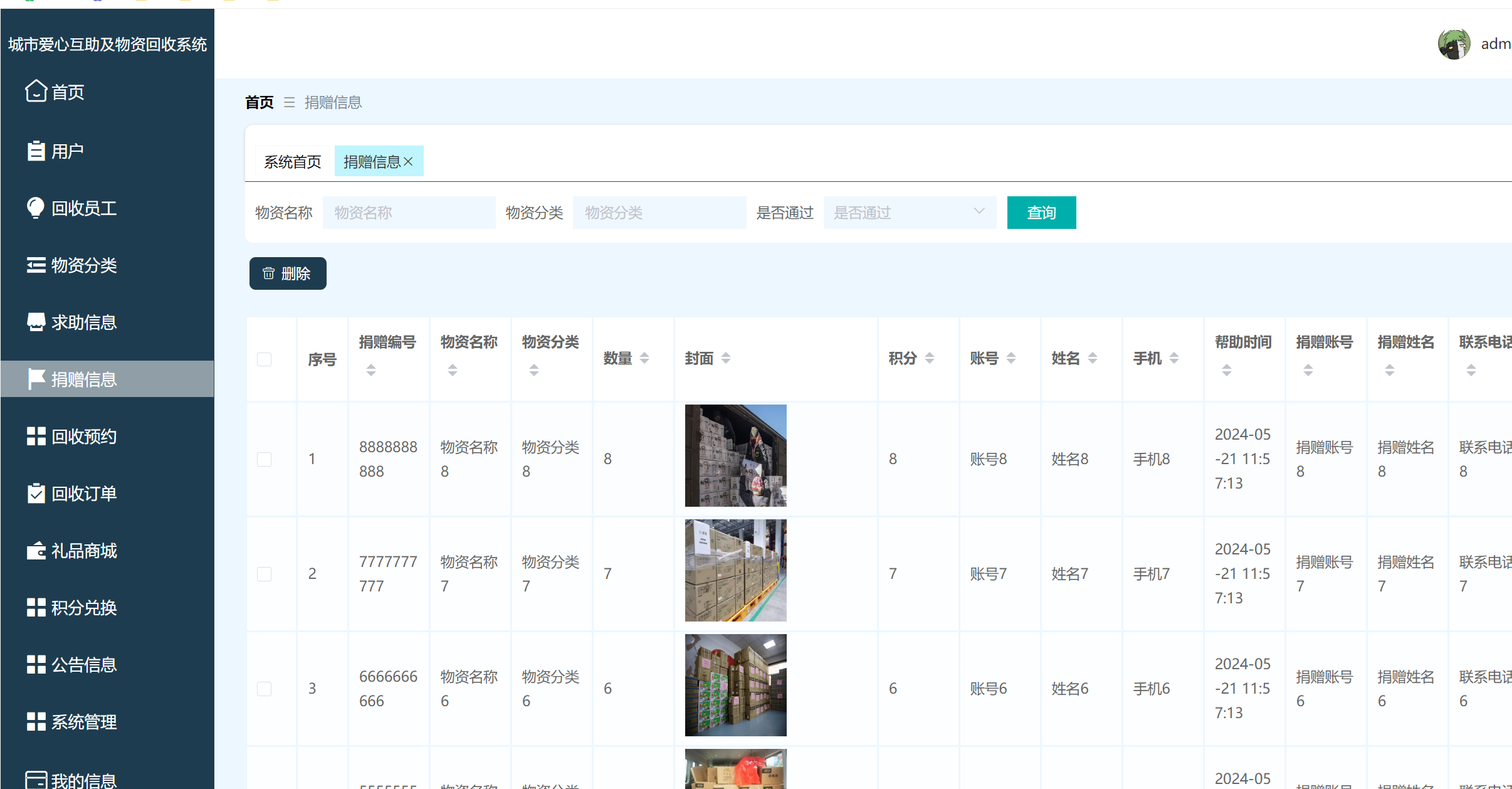The width and height of the screenshot is (1512, 789).
Task: Toggle the select-all checkbox in table header
Action: [x=264, y=359]
